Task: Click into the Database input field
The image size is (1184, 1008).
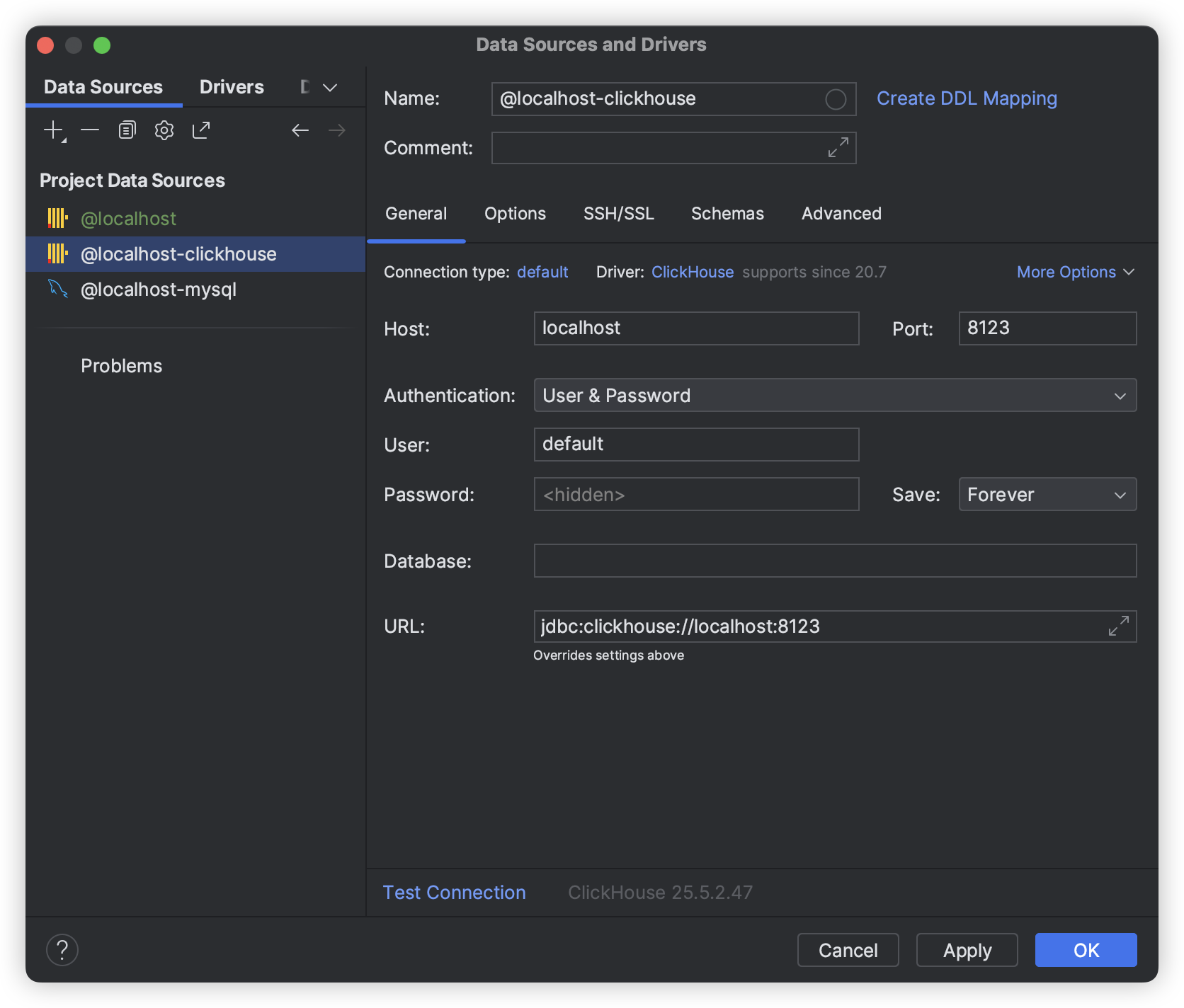Action: tap(835, 561)
